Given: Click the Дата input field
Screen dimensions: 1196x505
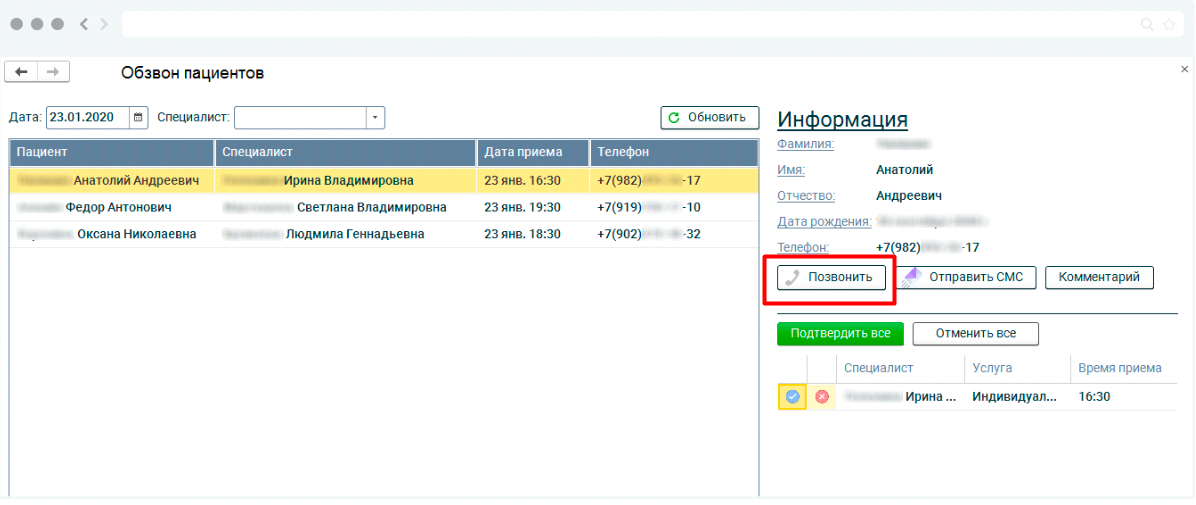Looking at the screenshot, I should coord(88,118).
